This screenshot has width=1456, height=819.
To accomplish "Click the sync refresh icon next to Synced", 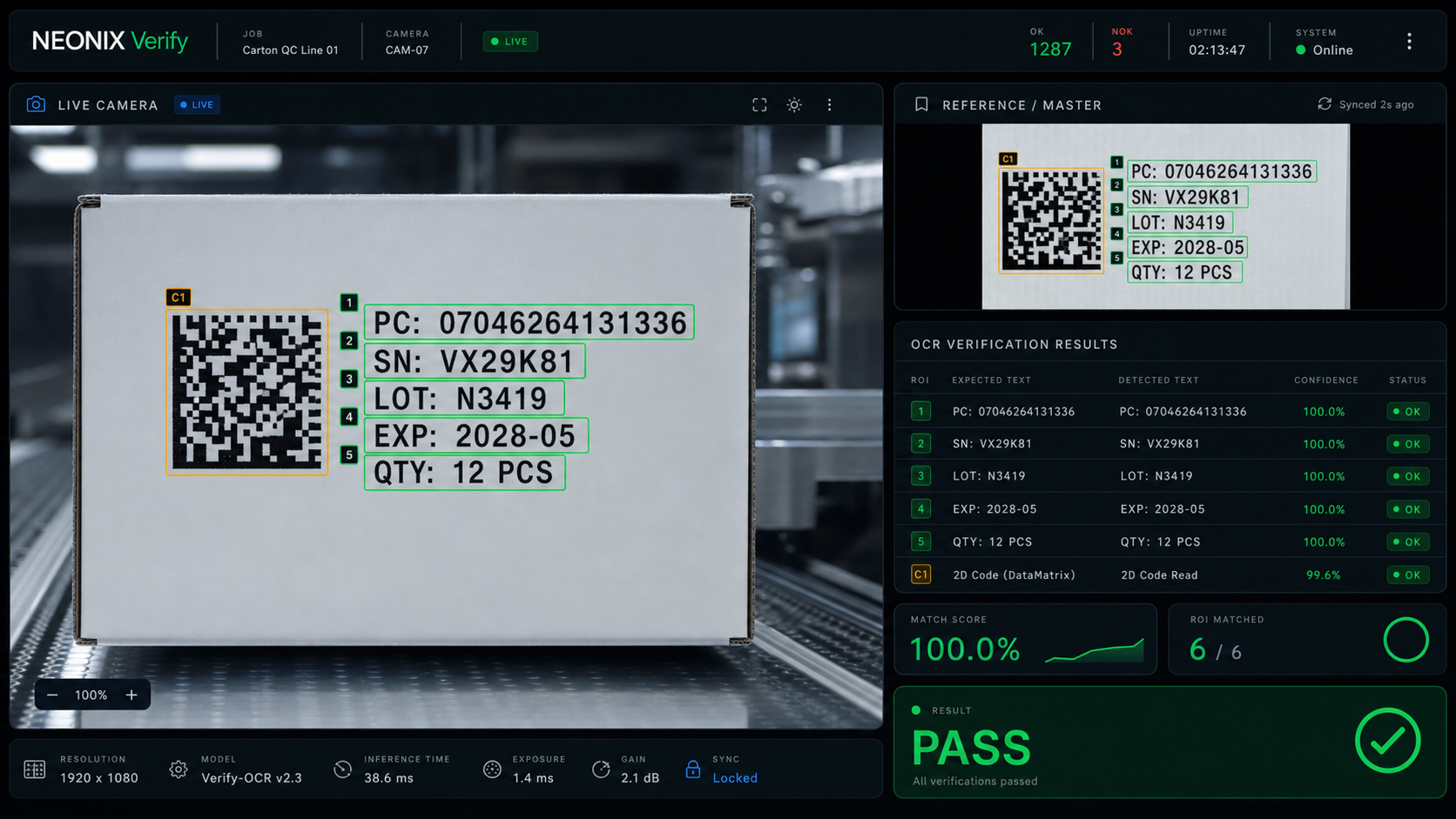I will point(1325,104).
